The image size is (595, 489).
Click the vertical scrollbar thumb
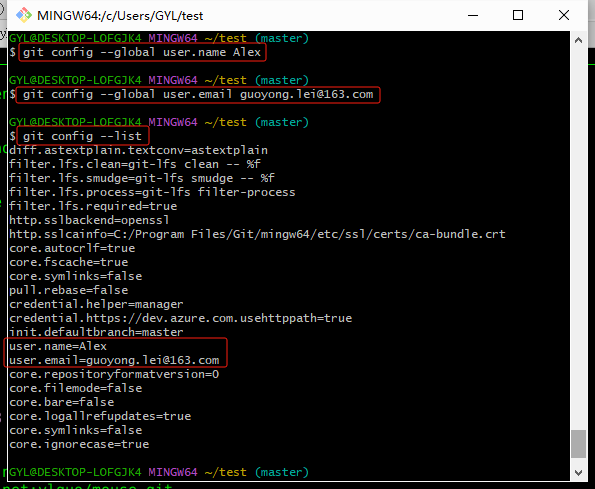click(578, 444)
